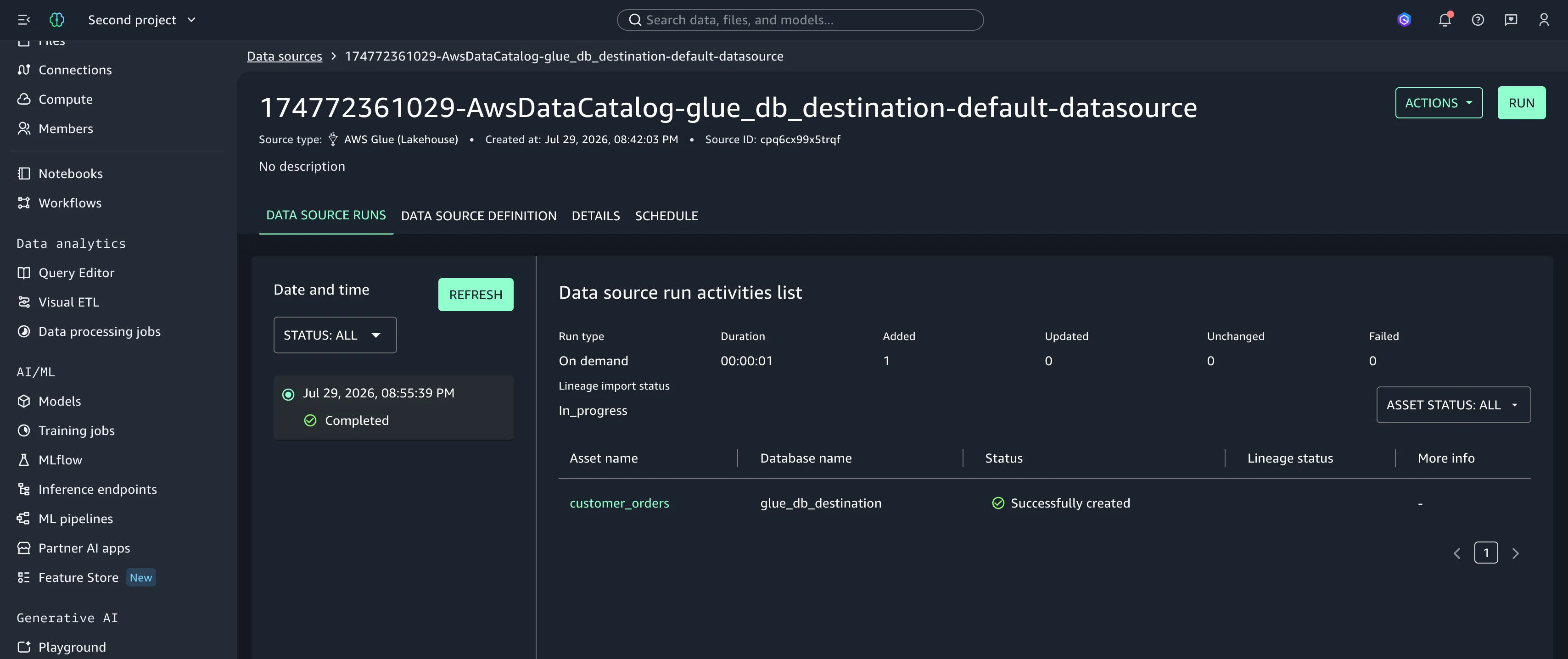Click the search data, files, and models field
The width and height of the screenshot is (1568, 659).
(x=800, y=20)
